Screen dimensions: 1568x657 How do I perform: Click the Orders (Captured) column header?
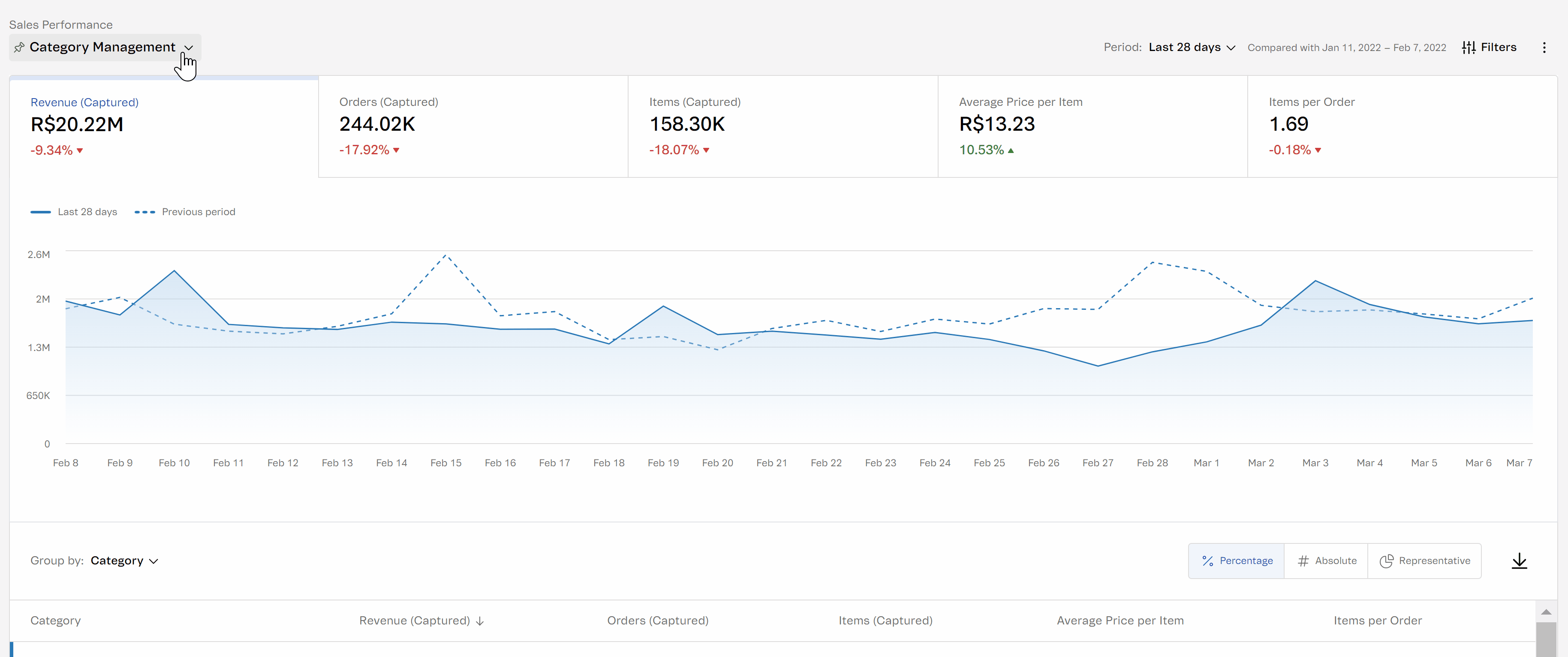click(657, 621)
